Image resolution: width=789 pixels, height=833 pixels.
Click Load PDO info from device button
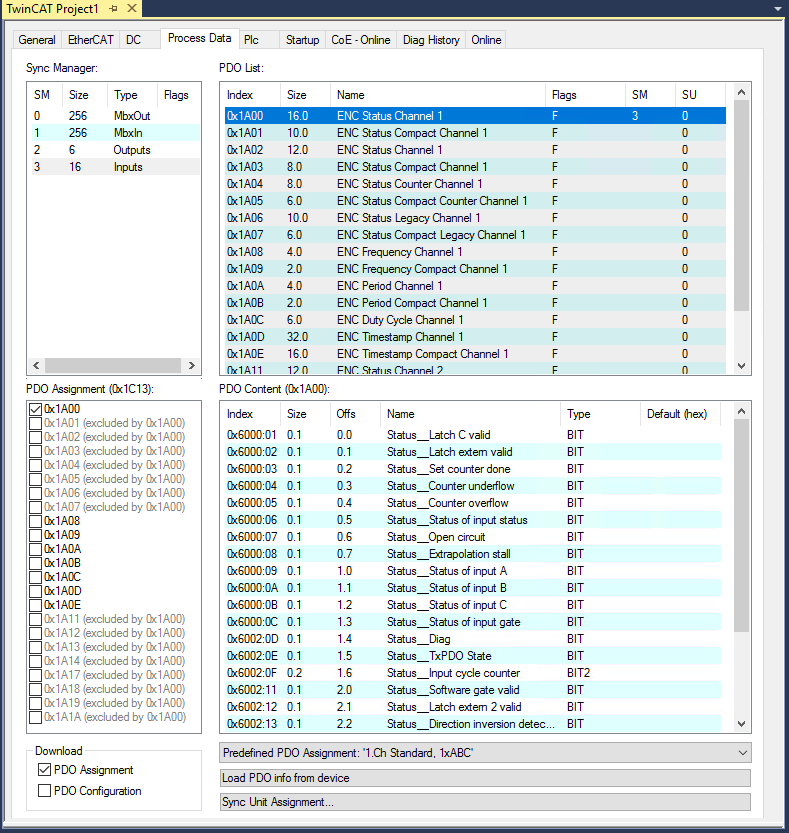[485, 778]
